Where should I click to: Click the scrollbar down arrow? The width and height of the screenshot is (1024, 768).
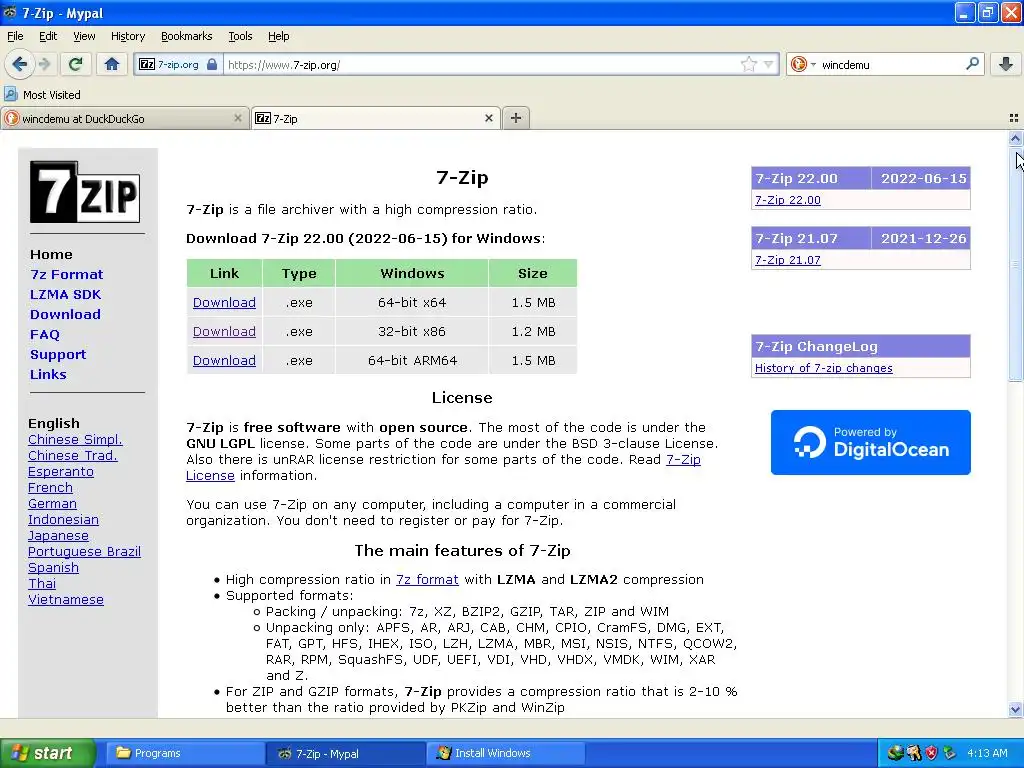[x=1015, y=709]
